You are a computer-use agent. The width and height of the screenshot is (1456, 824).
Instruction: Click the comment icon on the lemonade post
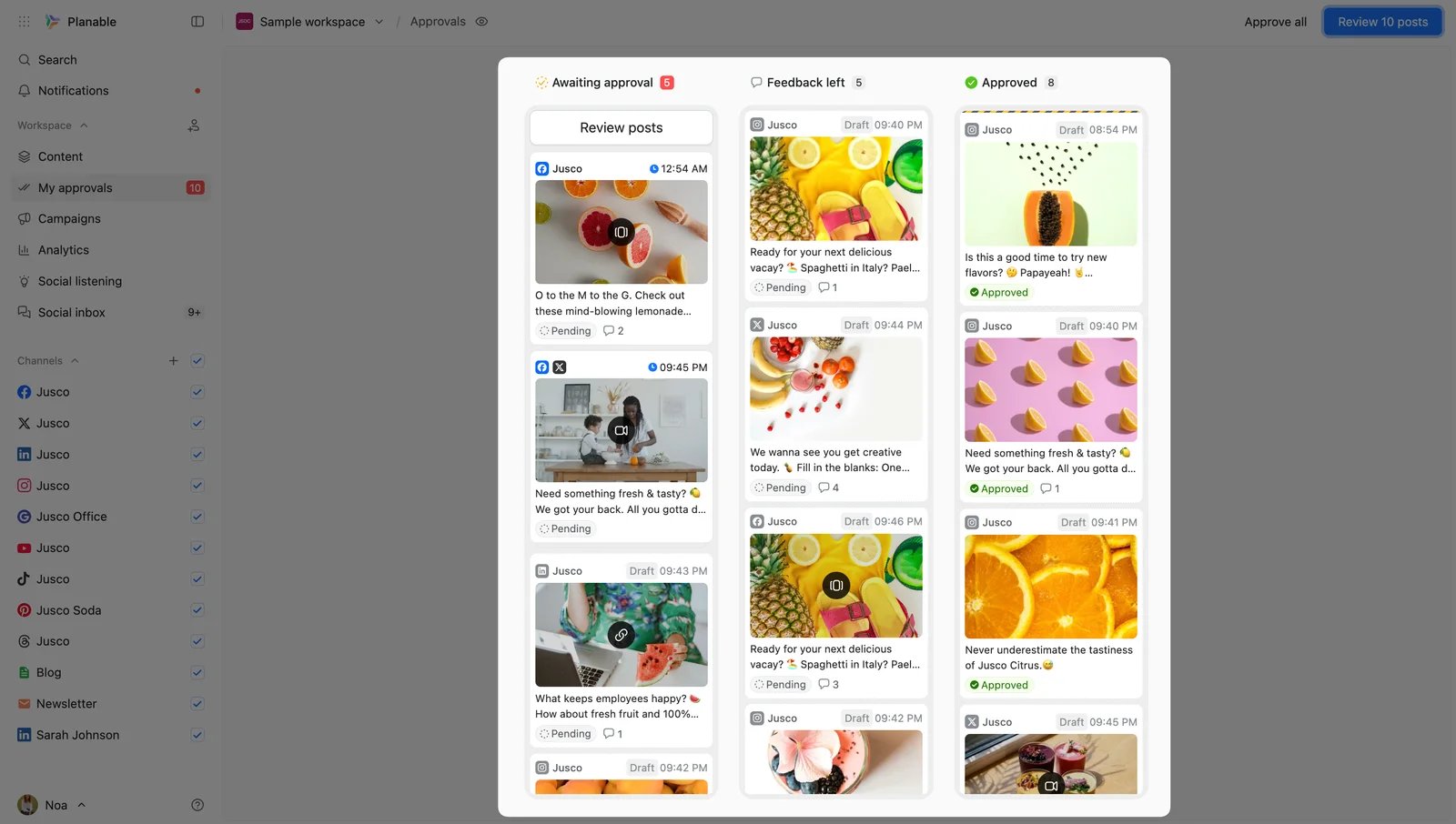(609, 331)
